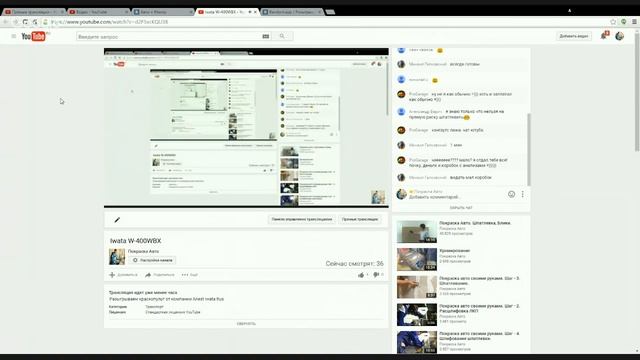Switch to the fifth browser tab
The width and height of the screenshot is (640, 360).
click(292, 12)
